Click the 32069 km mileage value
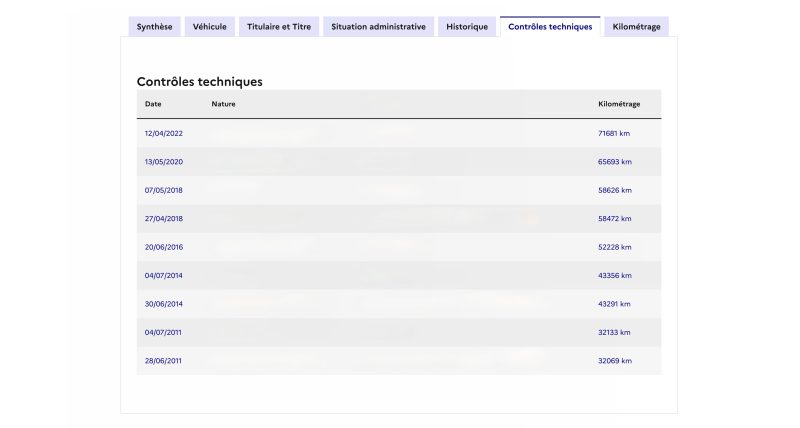Viewport: 800px width, 428px height. tap(614, 360)
